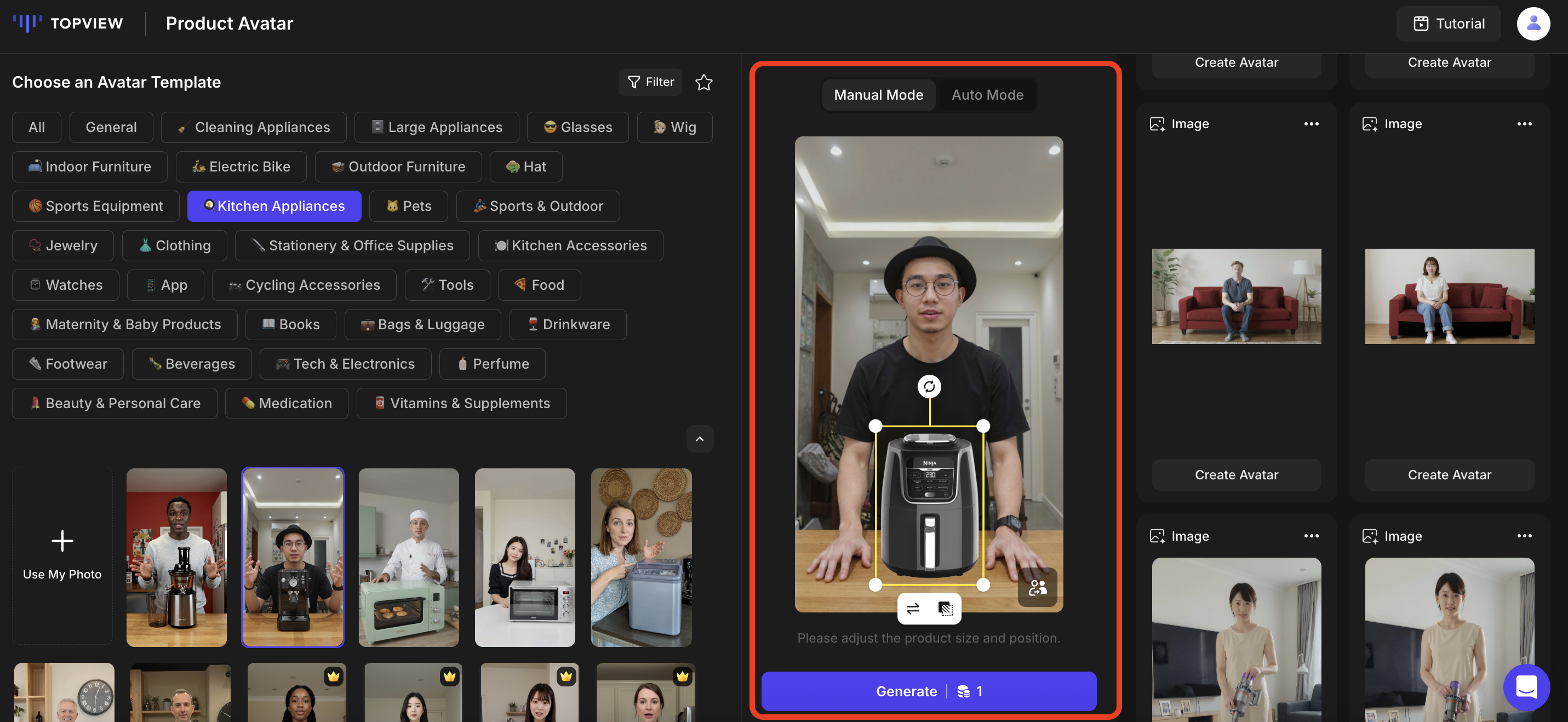The height and width of the screenshot is (722, 1568).
Task: Click the swap avatar icon on the preview
Action: (1037, 587)
